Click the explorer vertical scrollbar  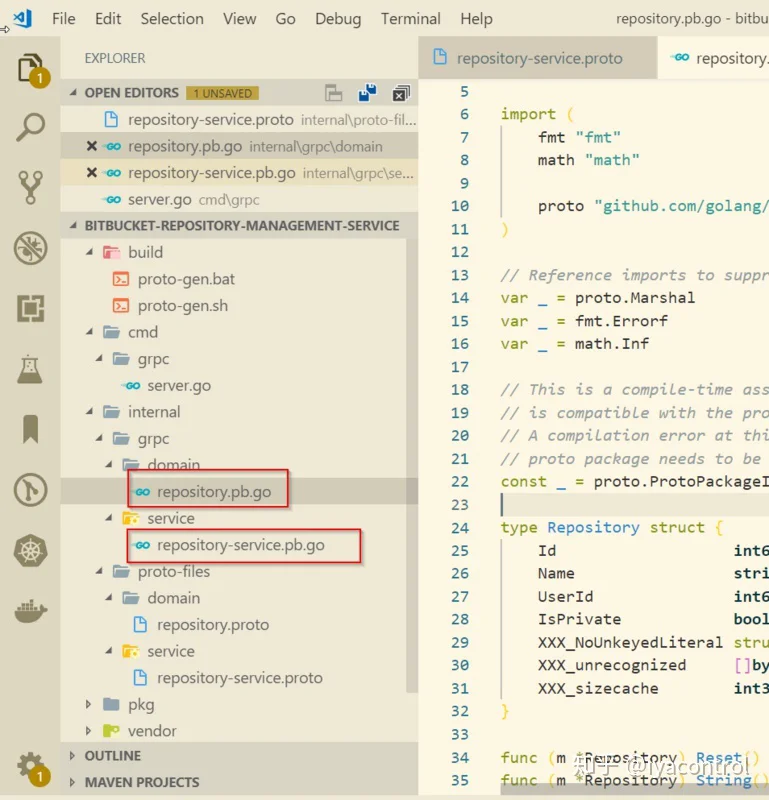pos(412,465)
